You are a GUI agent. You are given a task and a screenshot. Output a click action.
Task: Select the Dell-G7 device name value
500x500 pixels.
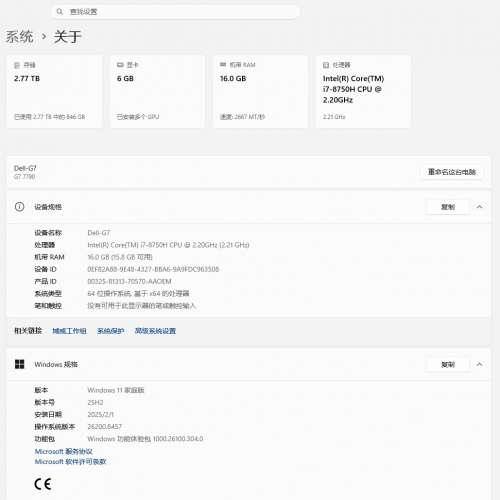click(99, 233)
